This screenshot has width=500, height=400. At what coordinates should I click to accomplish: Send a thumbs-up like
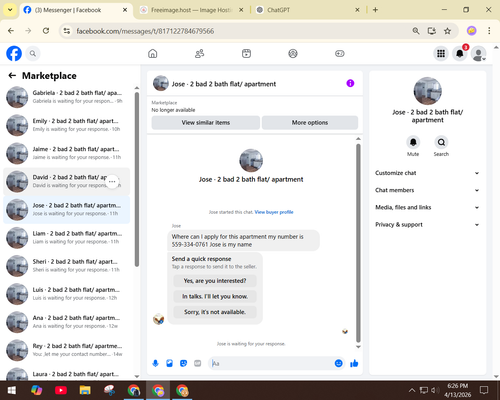click(354, 363)
